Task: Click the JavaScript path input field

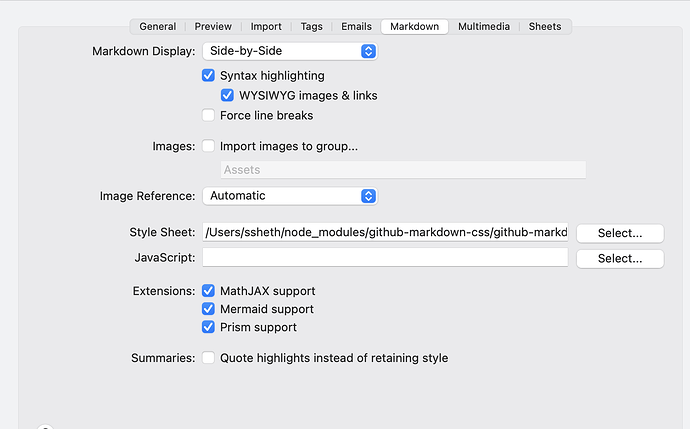Action: click(x=385, y=258)
